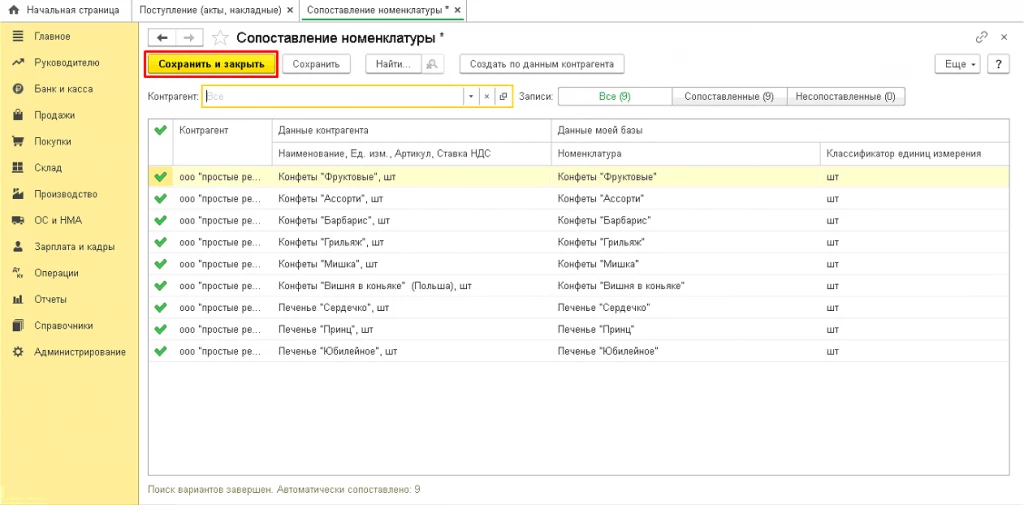This screenshot has height=505, width=1024.
Task: Toggle check mark for Печенье "Принц" row
Action: 160,329
